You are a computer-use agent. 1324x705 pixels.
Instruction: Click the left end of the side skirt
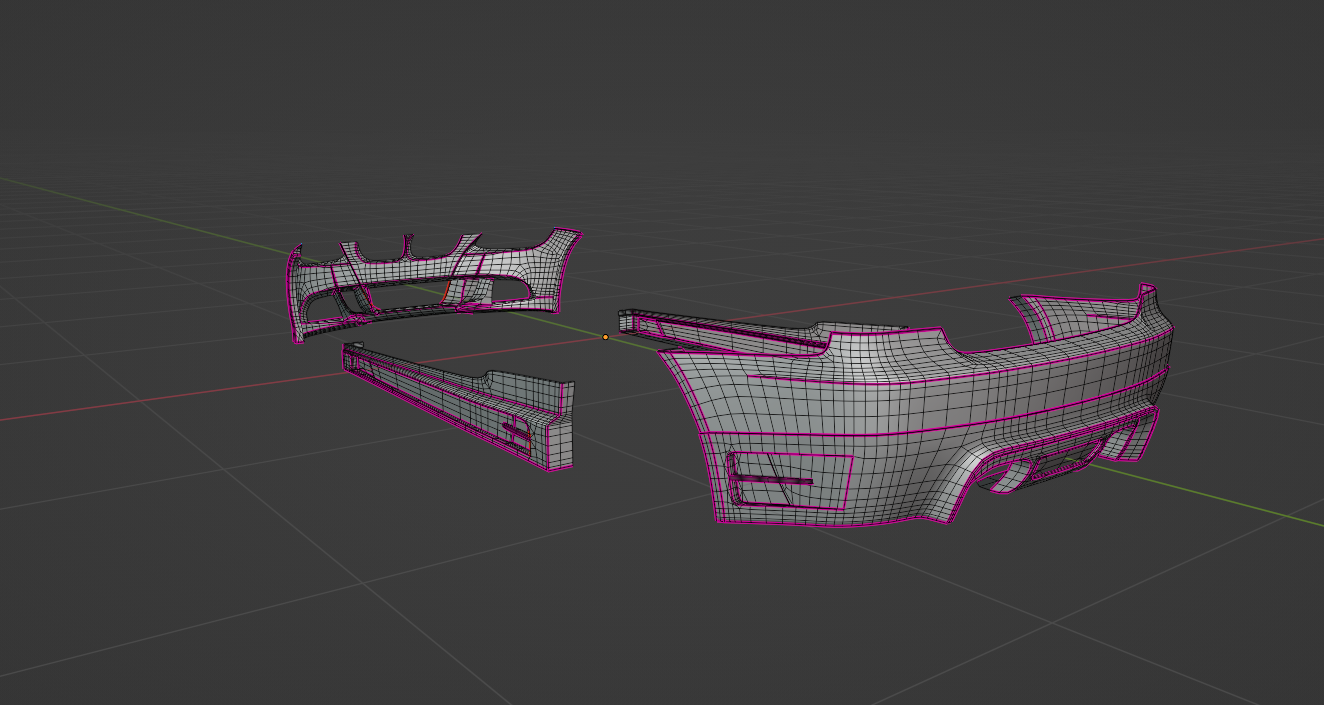pos(348,353)
